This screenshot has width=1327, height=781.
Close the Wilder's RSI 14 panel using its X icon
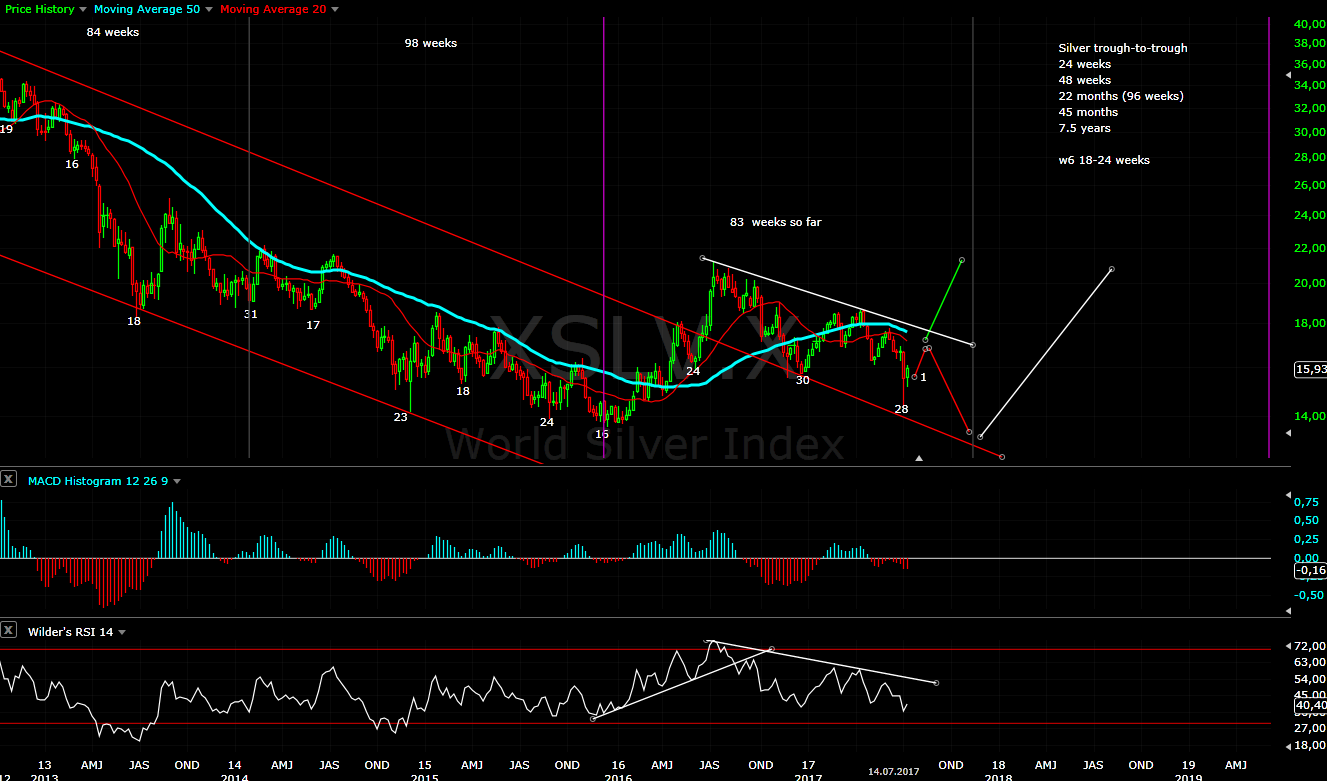point(9,630)
